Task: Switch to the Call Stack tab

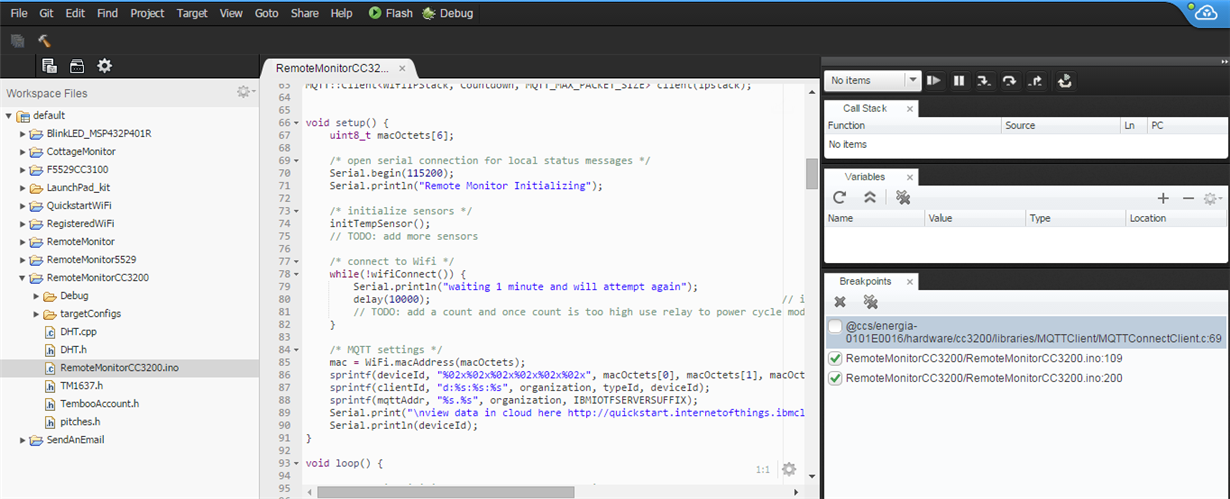Action: click(x=864, y=108)
